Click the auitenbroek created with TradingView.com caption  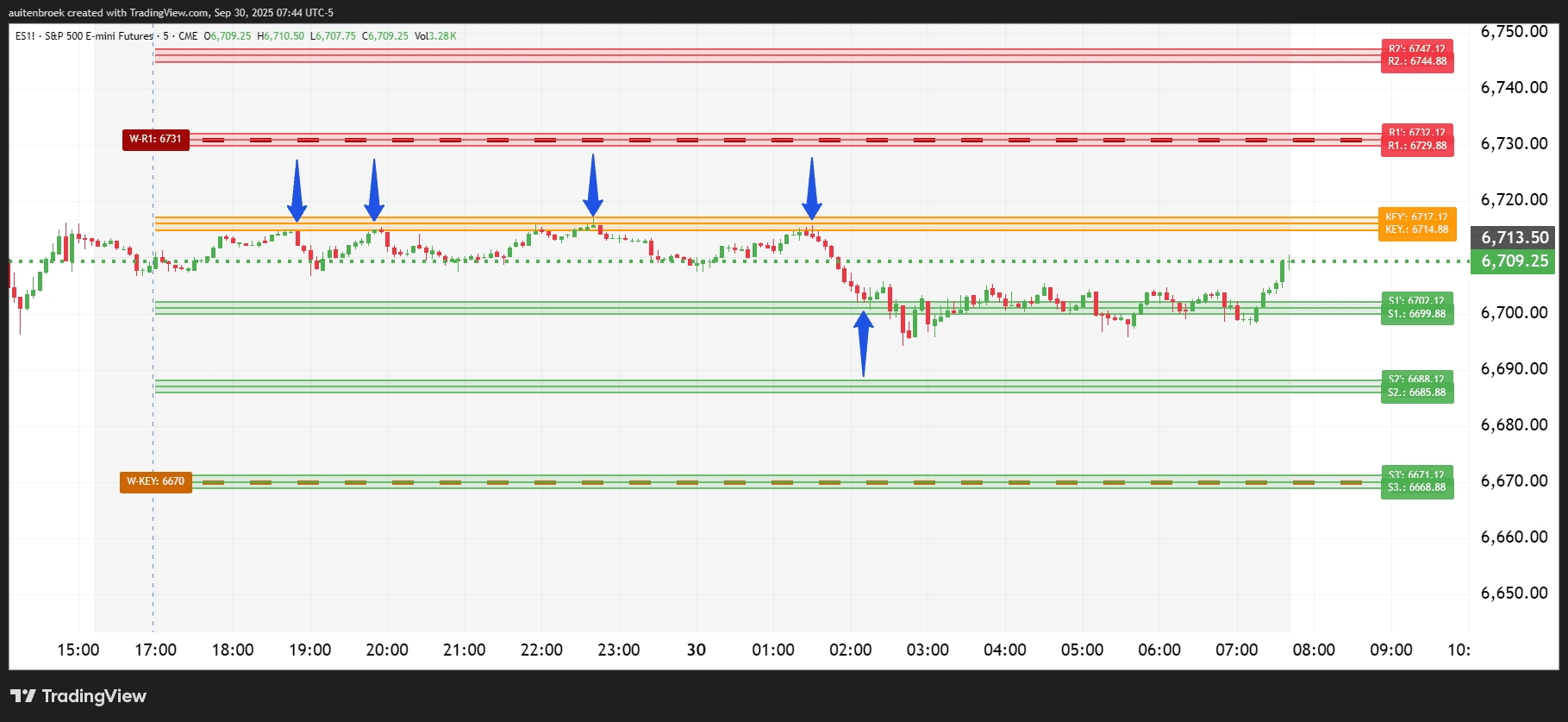171,12
